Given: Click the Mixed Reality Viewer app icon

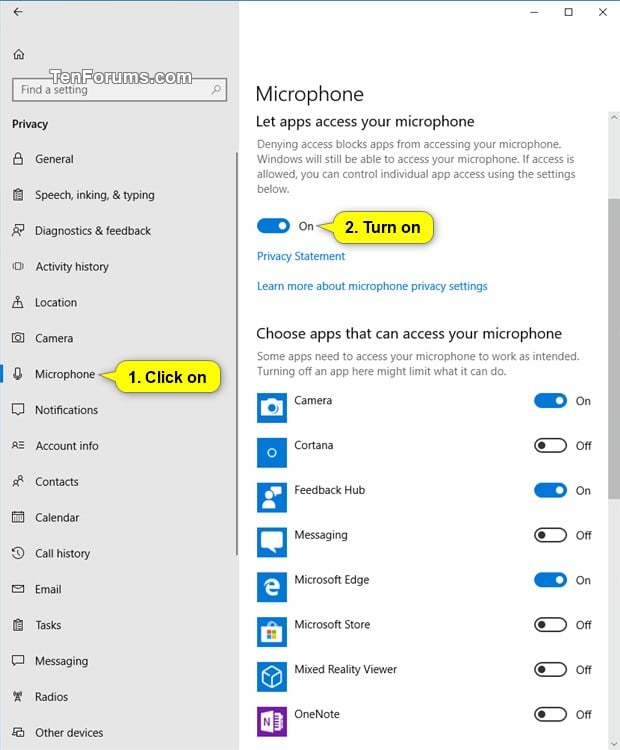Looking at the screenshot, I should click(272, 677).
